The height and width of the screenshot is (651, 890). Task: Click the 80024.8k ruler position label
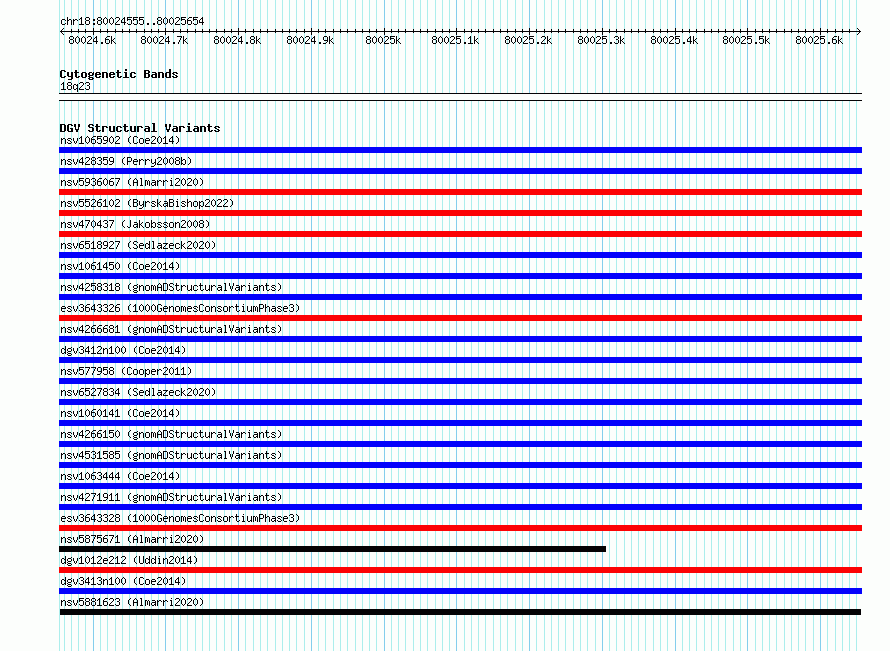[237, 40]
